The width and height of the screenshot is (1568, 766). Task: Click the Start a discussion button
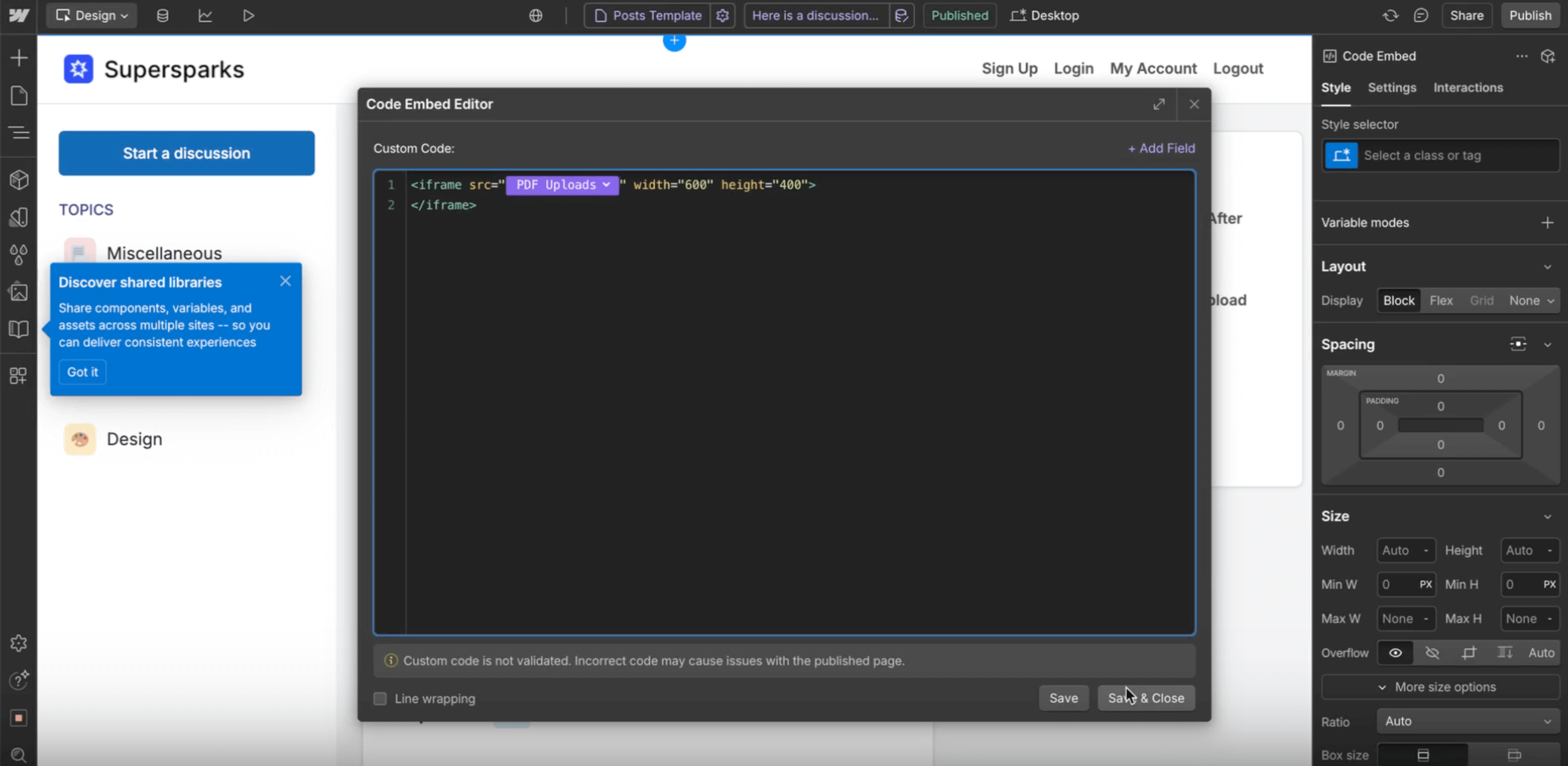(186, 153)
